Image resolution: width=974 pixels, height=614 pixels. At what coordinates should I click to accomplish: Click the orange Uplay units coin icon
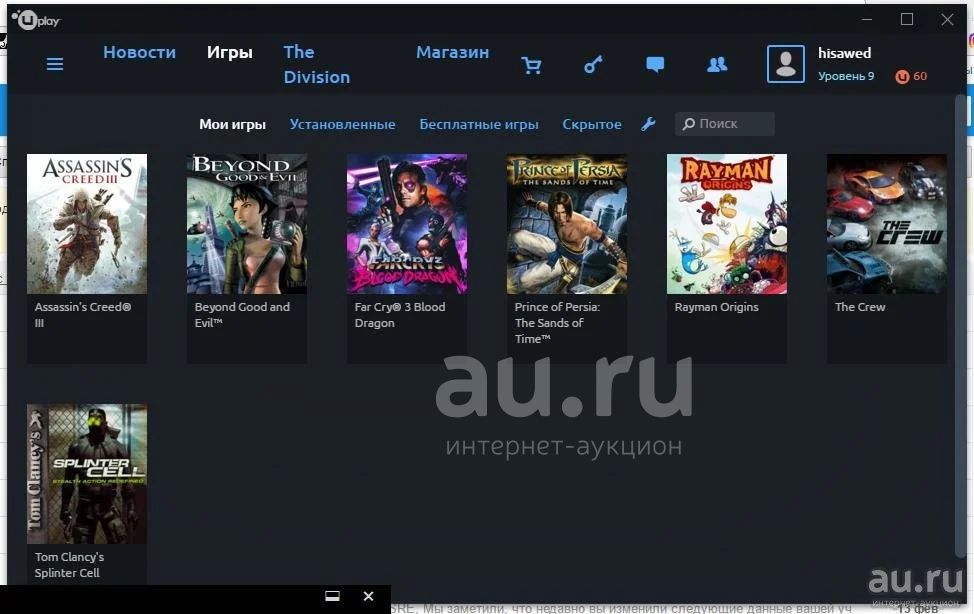point(902,76)
